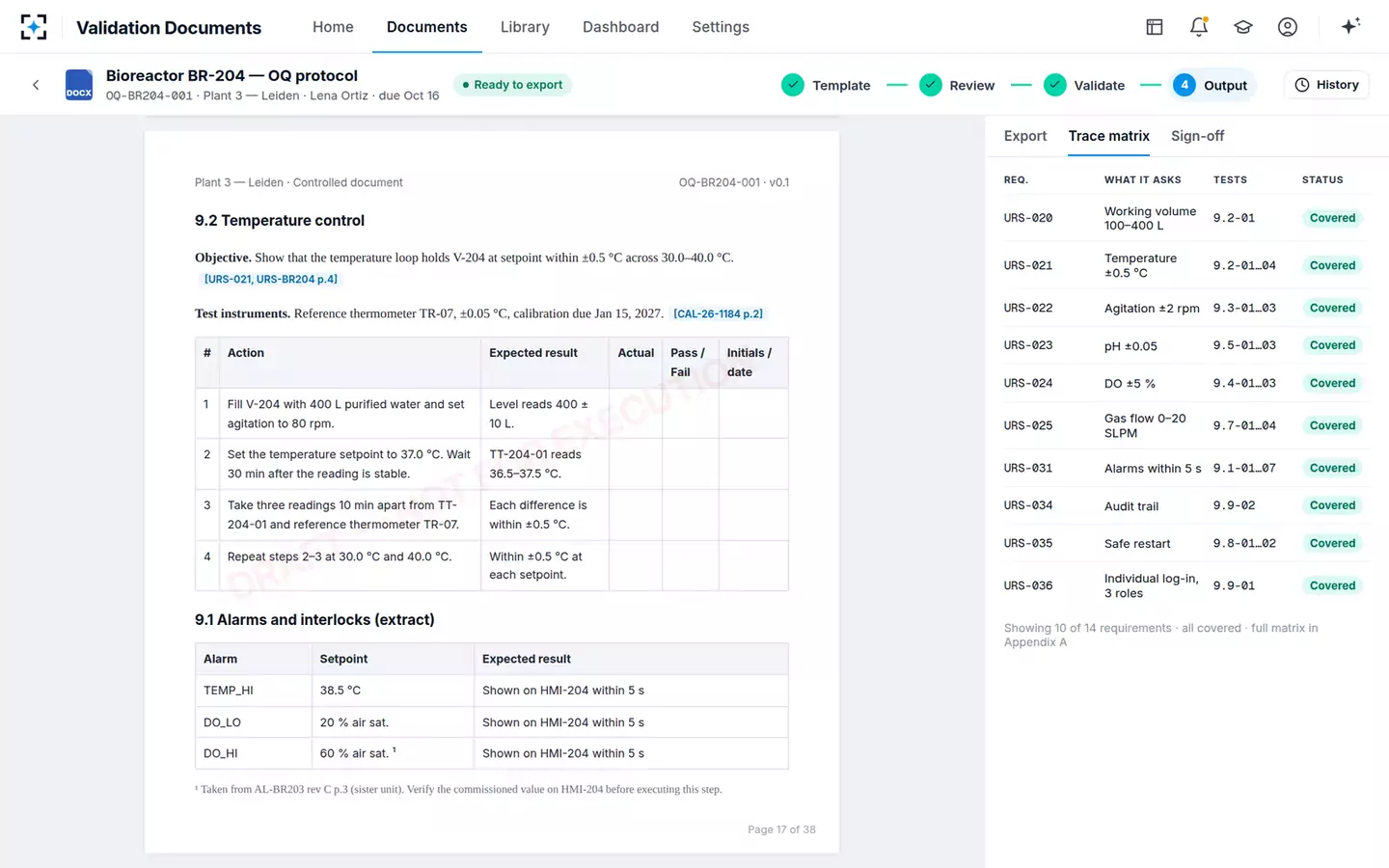Select the Output step number 4
Screen dimensions: 1389x868
coord(1185,85)
